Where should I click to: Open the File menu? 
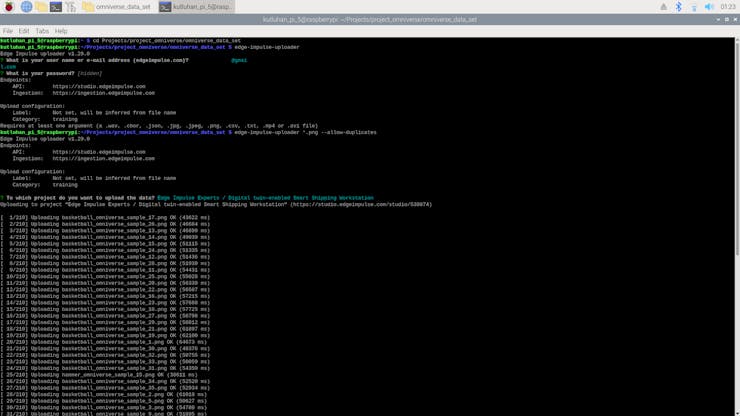8,31
